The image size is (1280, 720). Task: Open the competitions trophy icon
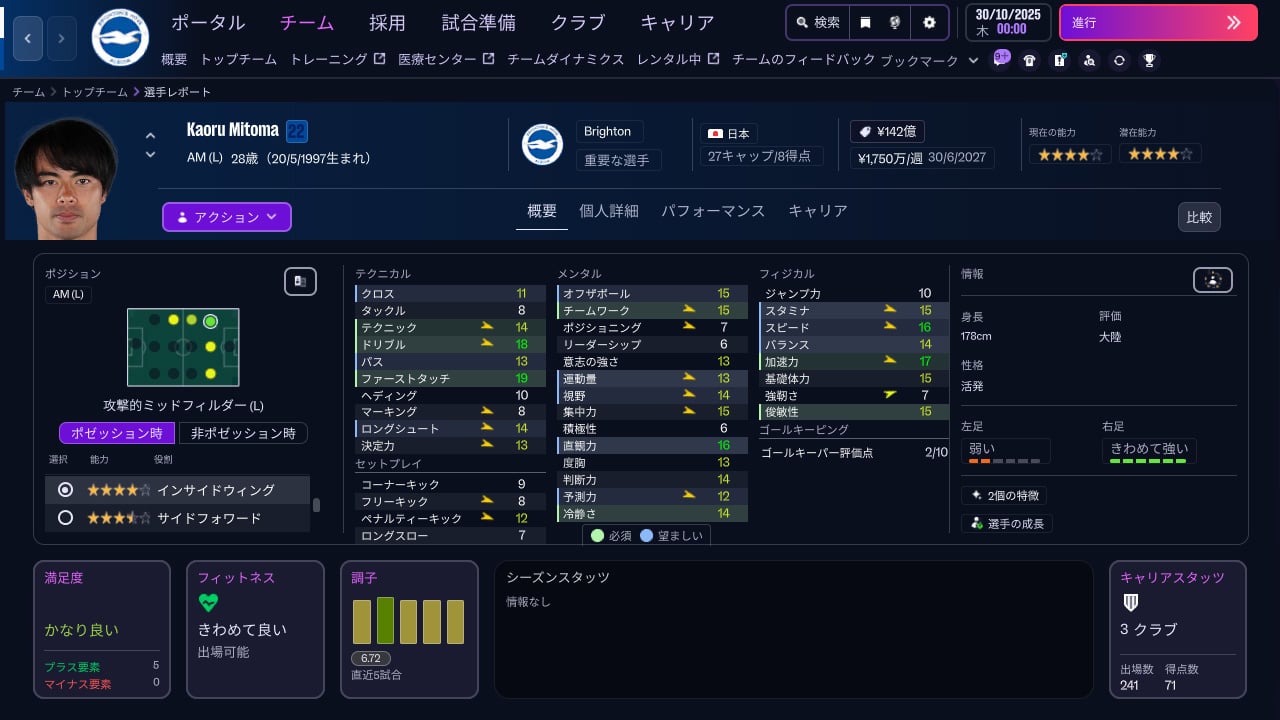[1148, 60]
